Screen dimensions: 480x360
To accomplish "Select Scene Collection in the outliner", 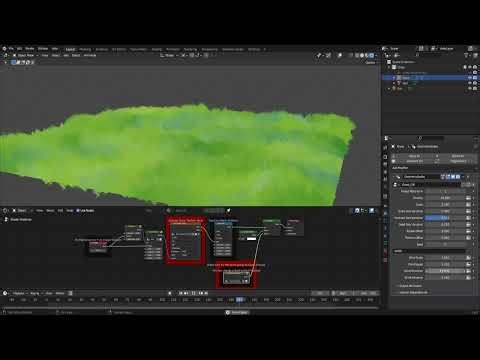I will 403,62.
